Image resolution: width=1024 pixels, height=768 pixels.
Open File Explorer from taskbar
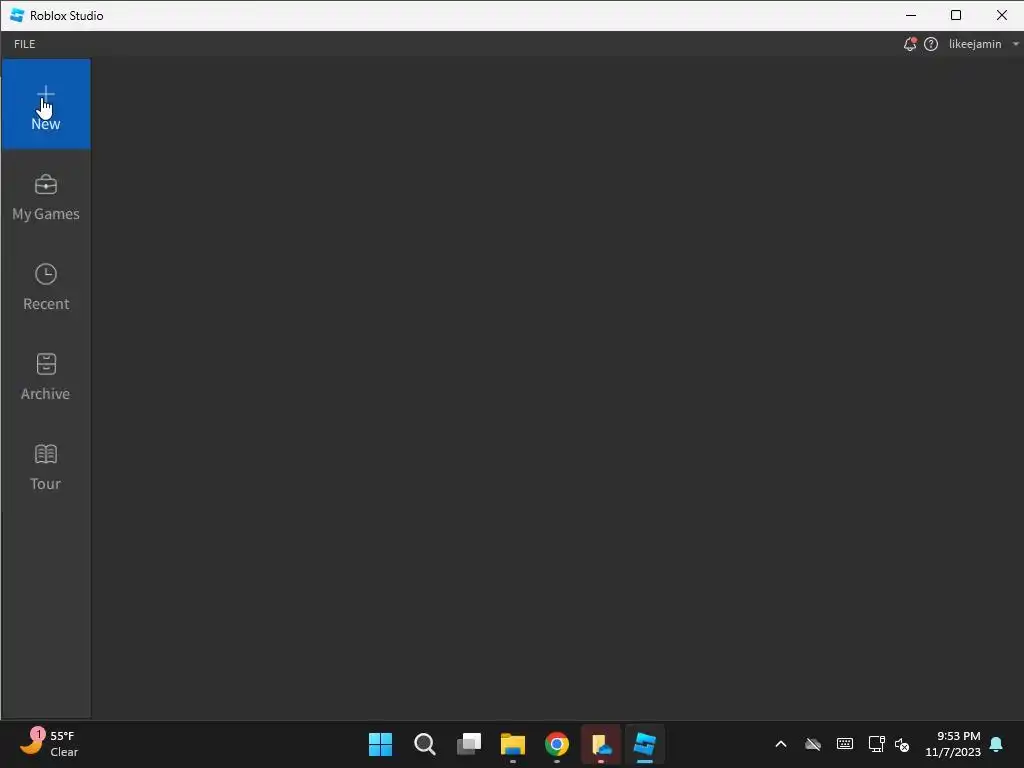point(513,744)
